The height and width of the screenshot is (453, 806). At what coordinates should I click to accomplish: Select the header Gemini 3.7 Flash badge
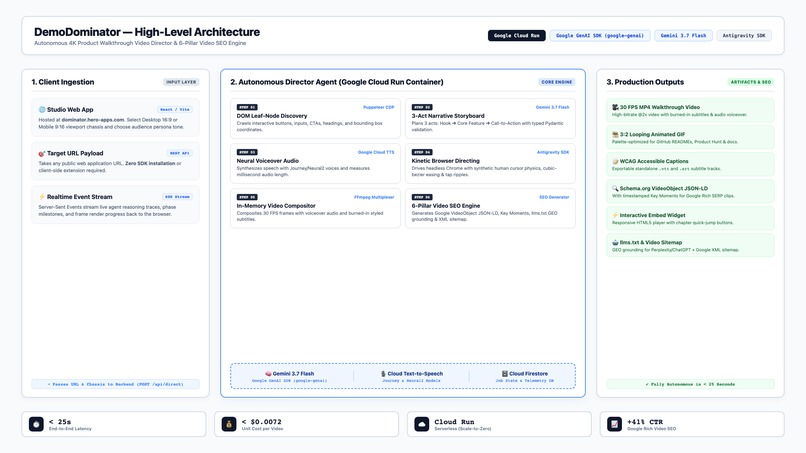(683, 35)
